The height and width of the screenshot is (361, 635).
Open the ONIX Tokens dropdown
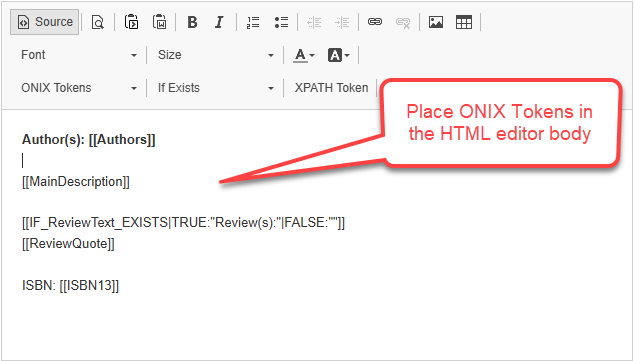coord(79,88)
